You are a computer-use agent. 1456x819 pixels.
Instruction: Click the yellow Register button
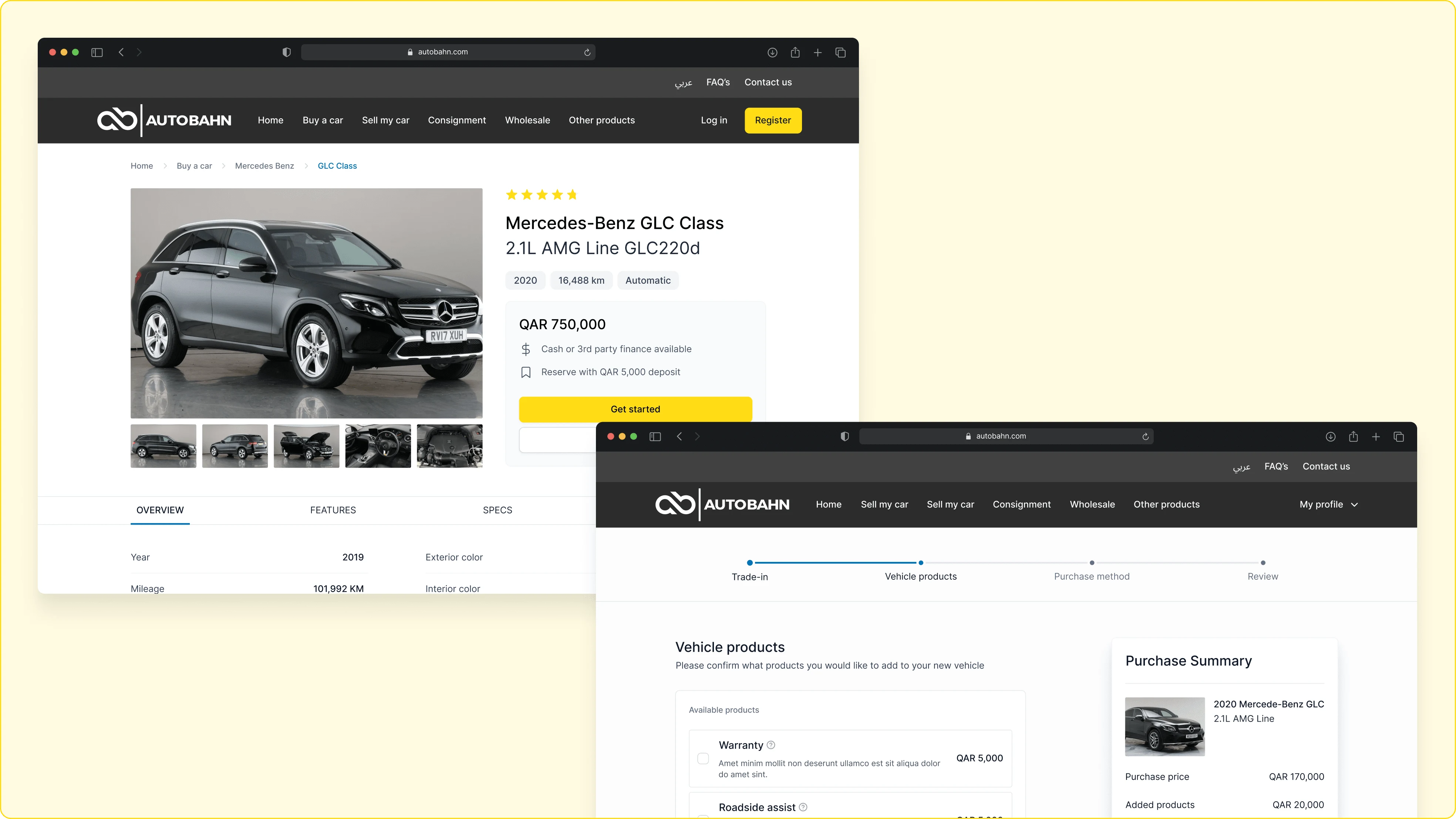pos(773,120)
